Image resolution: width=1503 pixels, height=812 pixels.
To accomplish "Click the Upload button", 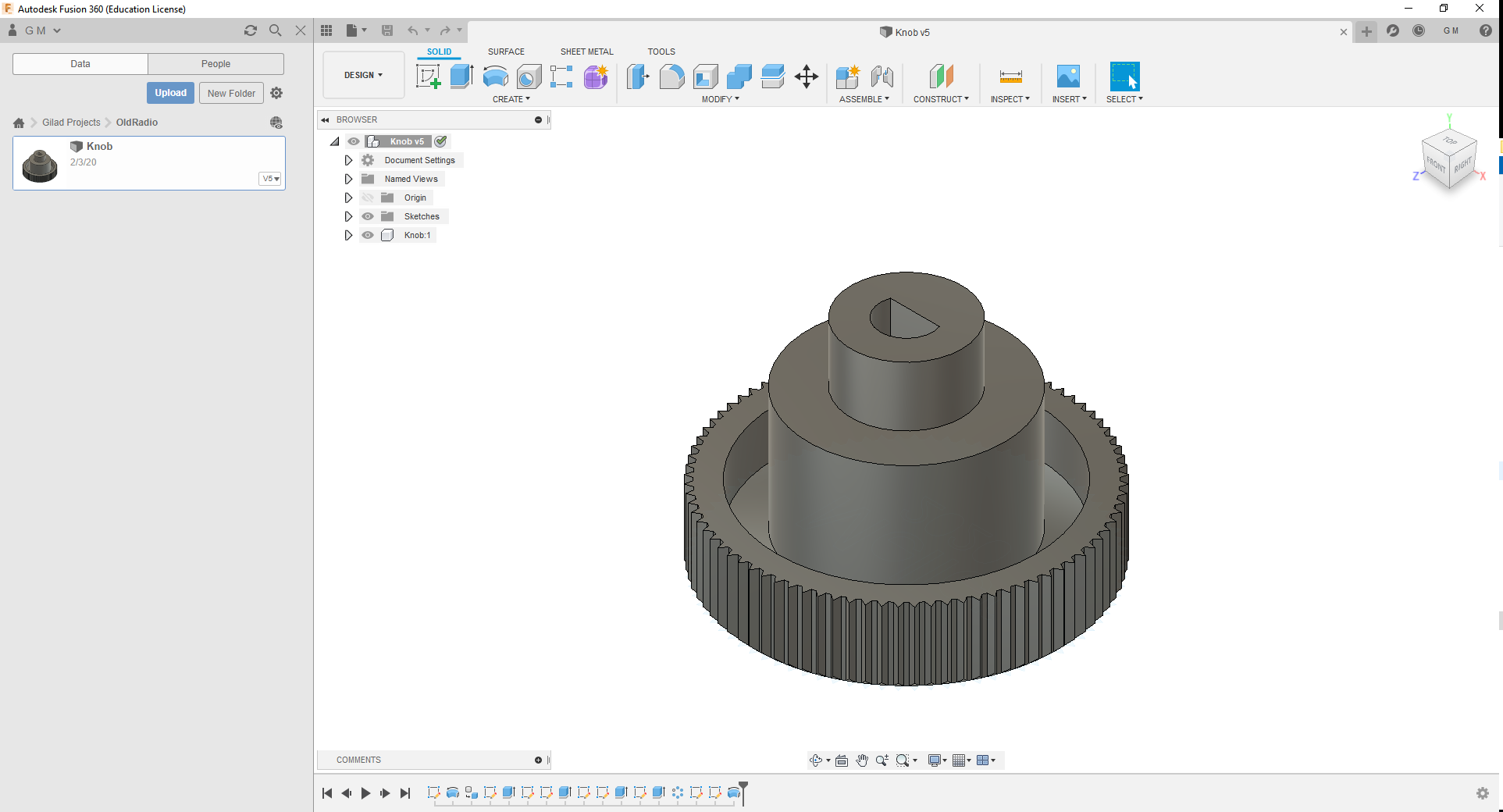I will [170, 93].
